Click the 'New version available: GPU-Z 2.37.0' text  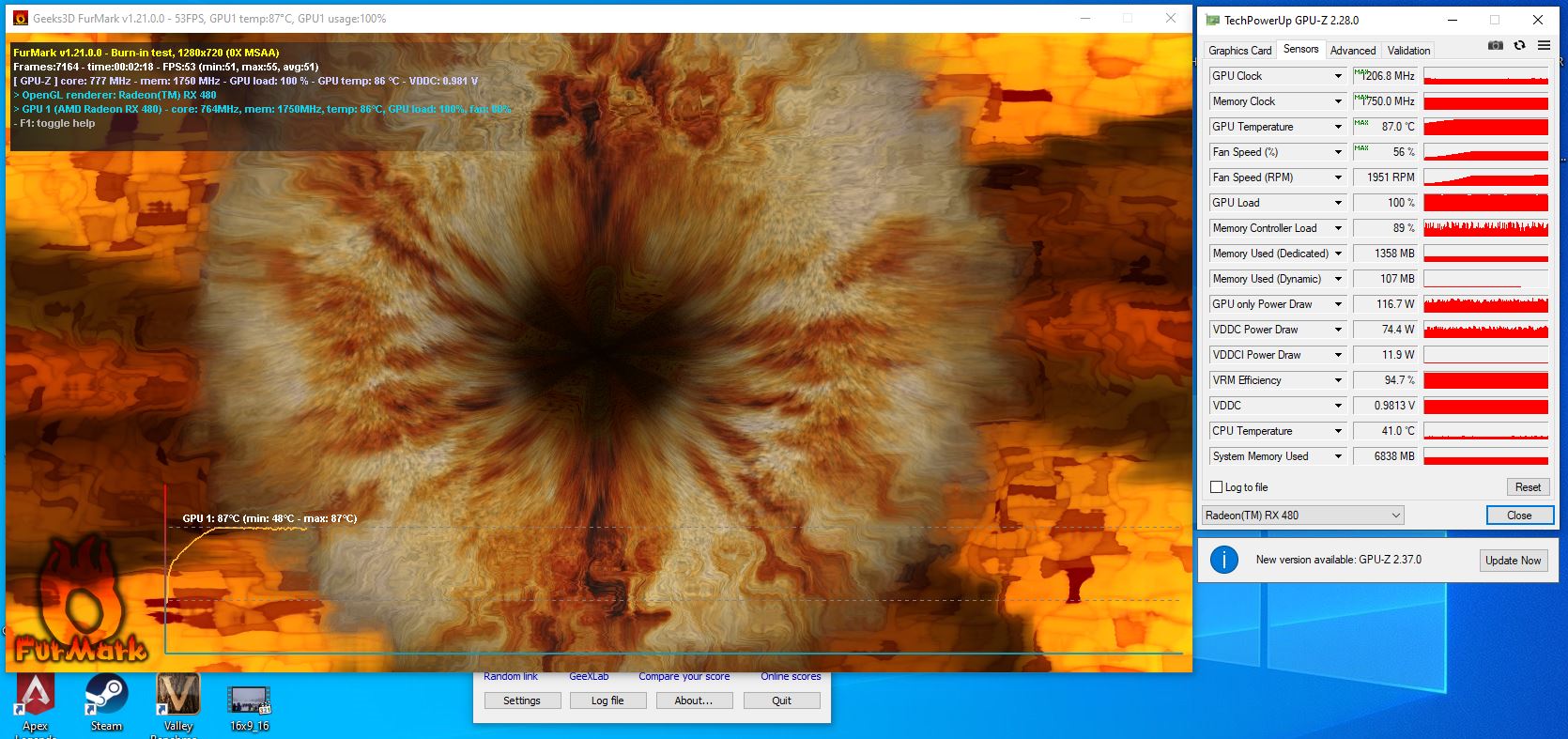point(1338,560)
